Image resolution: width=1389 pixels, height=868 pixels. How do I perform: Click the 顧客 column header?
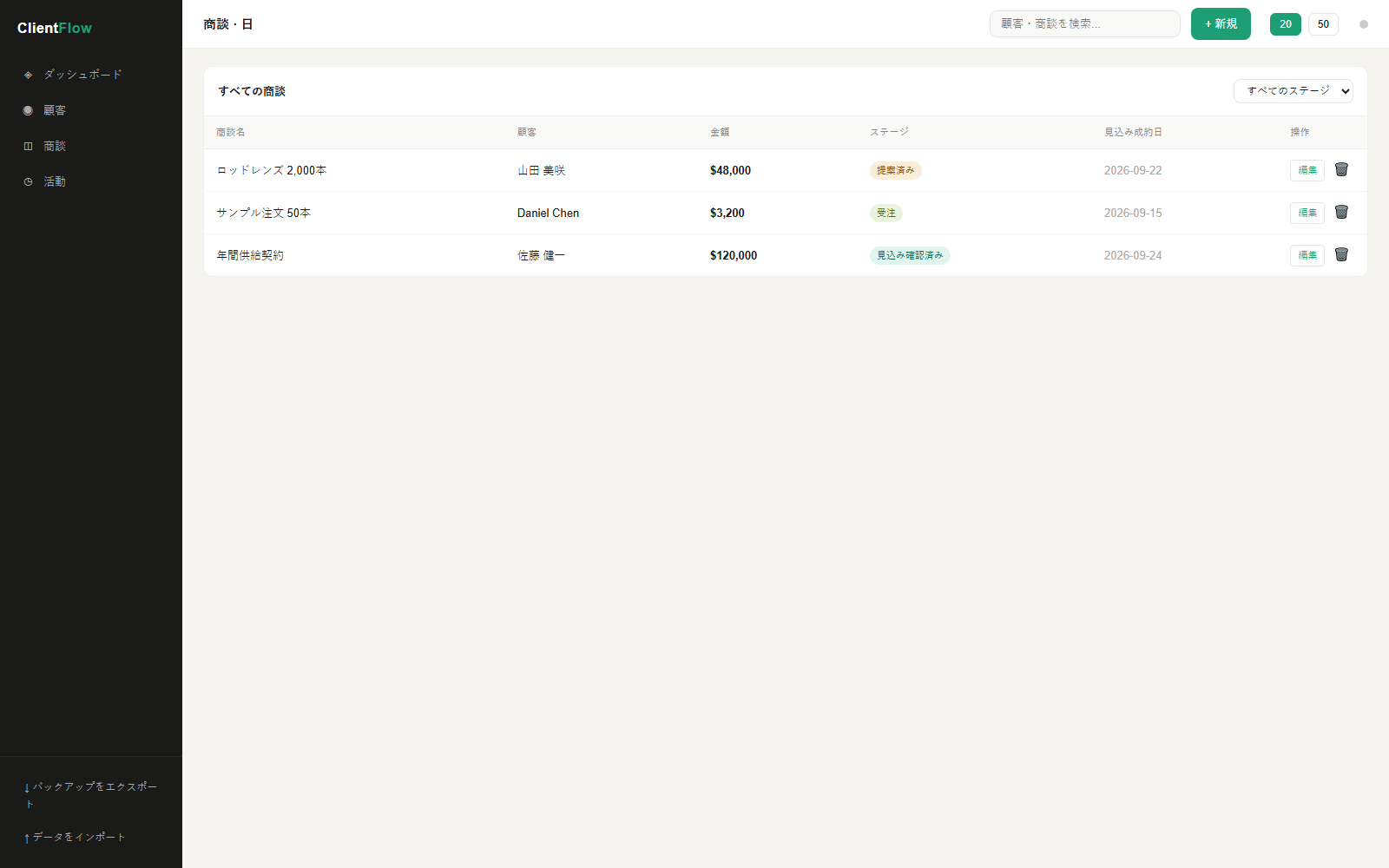(527, 132)
